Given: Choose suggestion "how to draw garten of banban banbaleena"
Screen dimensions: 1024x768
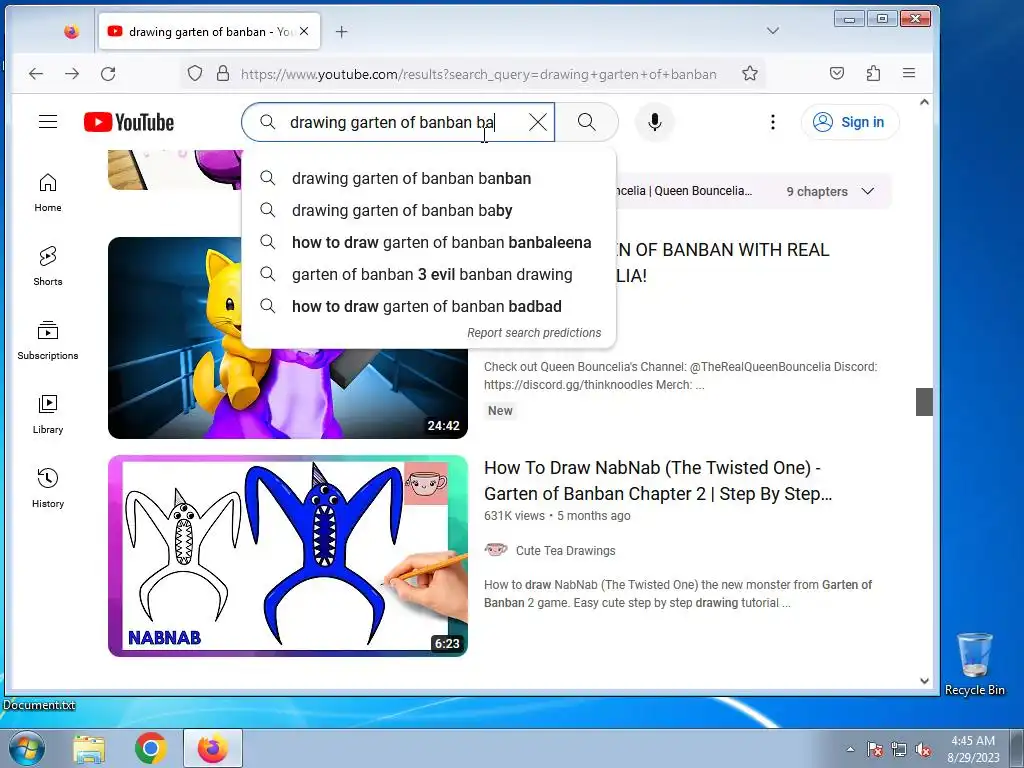Looking at the screenshot, I should pos(428,242).
